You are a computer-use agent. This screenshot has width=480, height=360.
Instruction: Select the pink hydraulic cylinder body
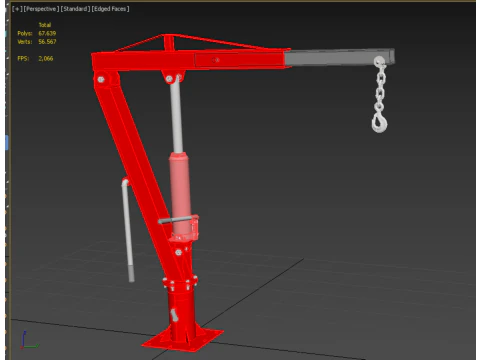pyautogui.click(x=180, y=195)
